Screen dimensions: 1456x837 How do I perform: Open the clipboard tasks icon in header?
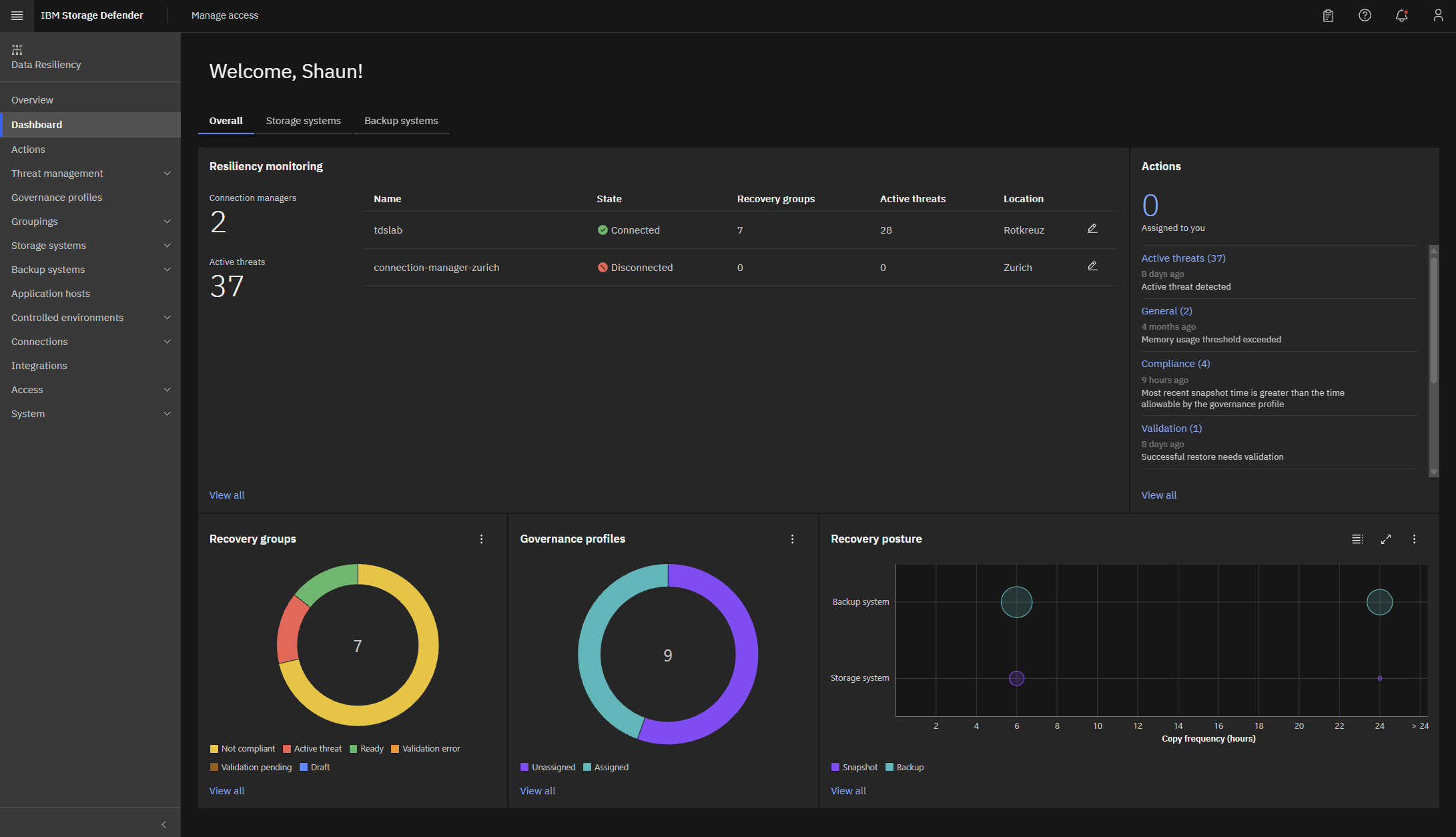point(1328,15)
